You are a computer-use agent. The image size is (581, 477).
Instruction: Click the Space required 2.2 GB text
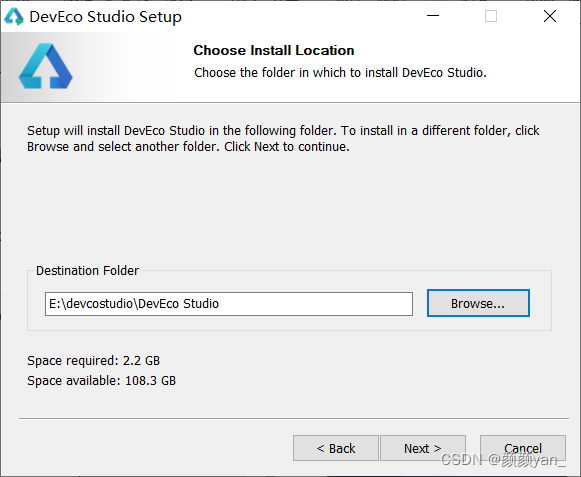coord(93,361)
